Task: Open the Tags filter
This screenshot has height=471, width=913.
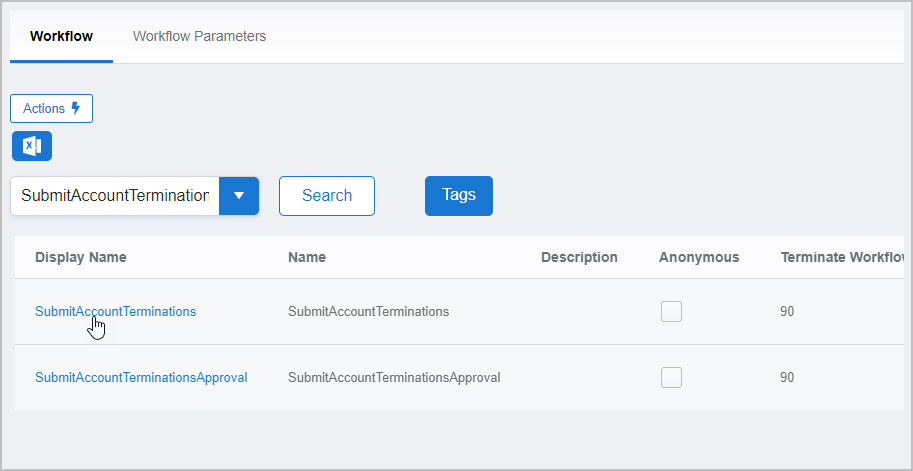Action: tap(458, 195)
